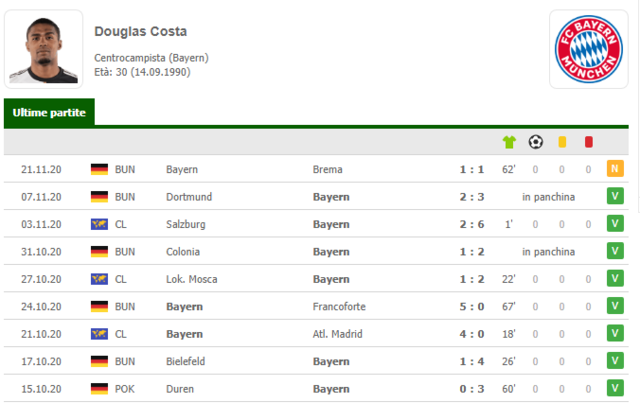The width and height of the screenshot is (640, 403).
Task: Click the German flag in Dortmund row
Action: pyautogui.click(x=99, y=197)
